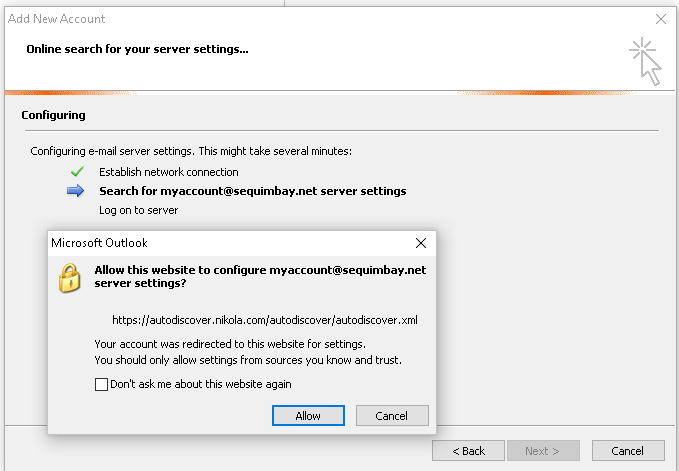Cancel the Add New Account wizard

(x=628, y=451)
